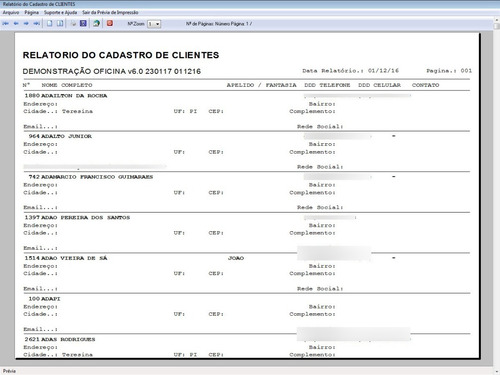Save the report with floppy disk icon

(83, 24)
